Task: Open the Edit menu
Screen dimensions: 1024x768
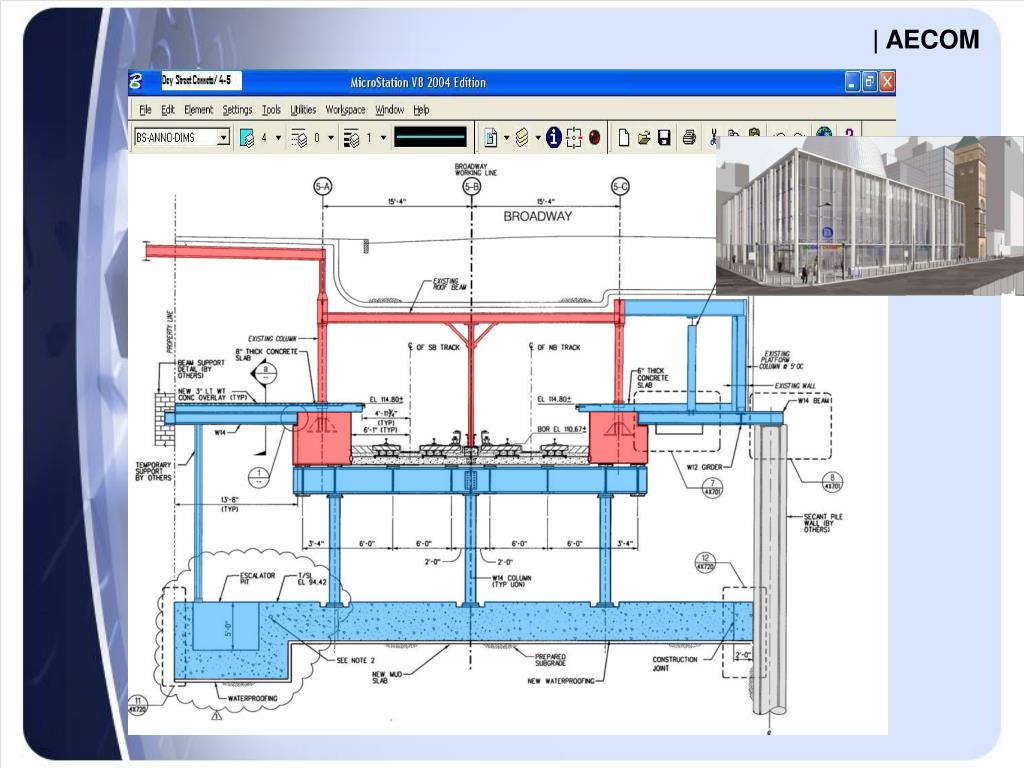Action: [168, 110]
